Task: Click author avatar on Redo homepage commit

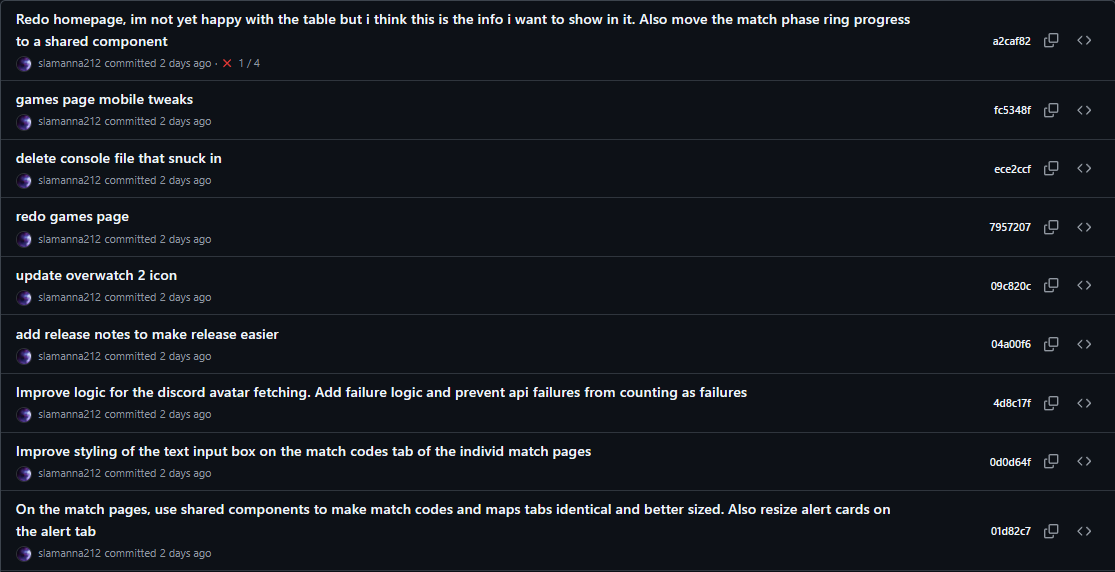Action: coord(24,63)
